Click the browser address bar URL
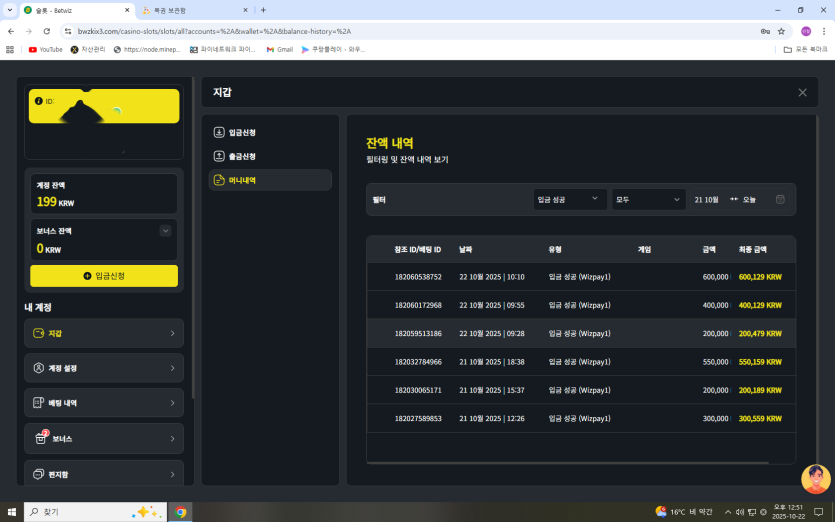This screenshot has height=522, width=835. coord(400,31)
